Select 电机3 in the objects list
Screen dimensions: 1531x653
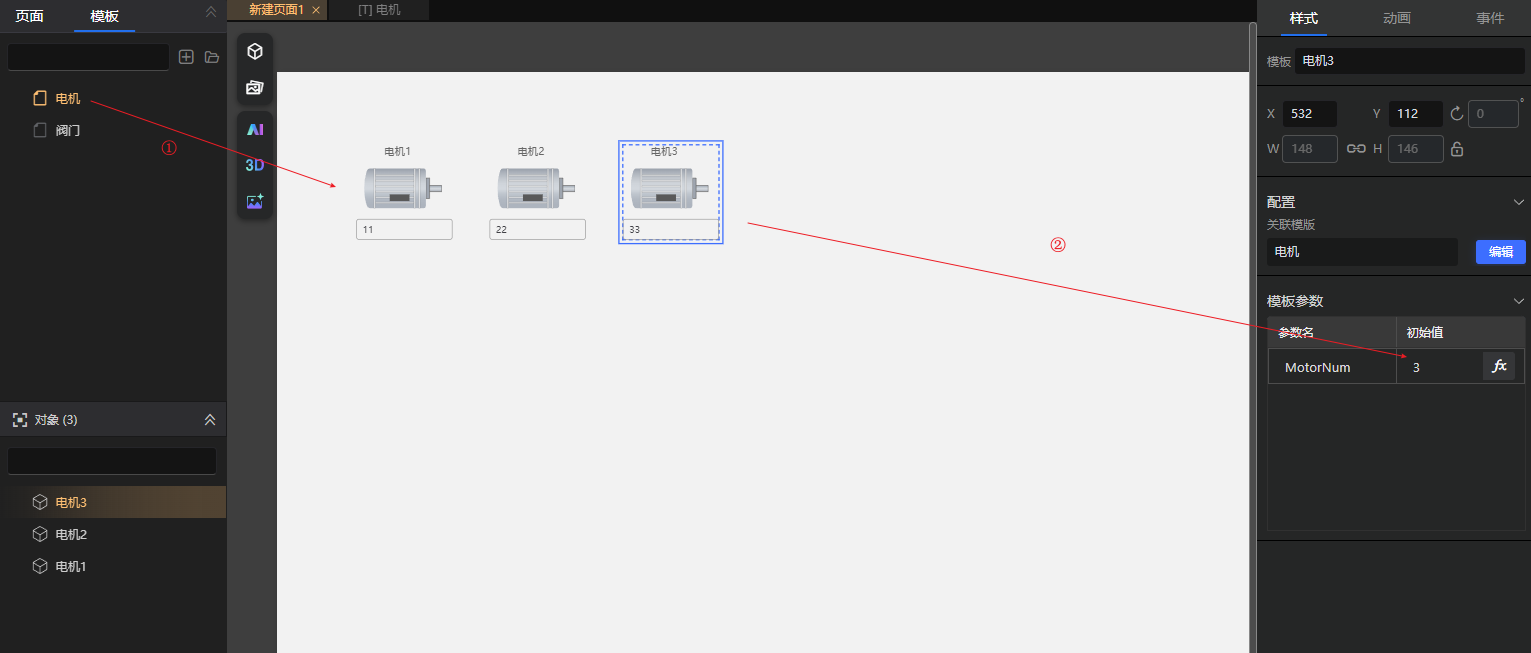pos(113,502)
